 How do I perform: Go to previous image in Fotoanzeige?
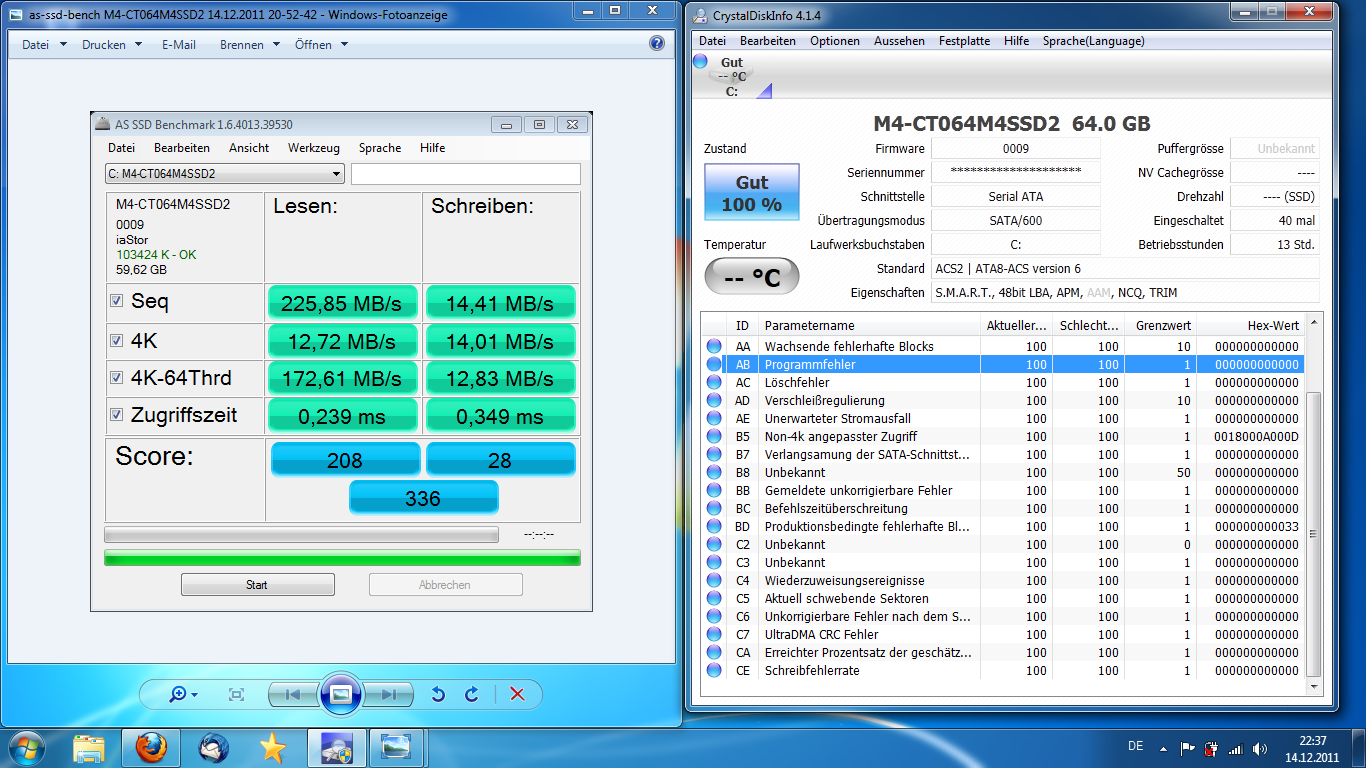coord(293,694)
